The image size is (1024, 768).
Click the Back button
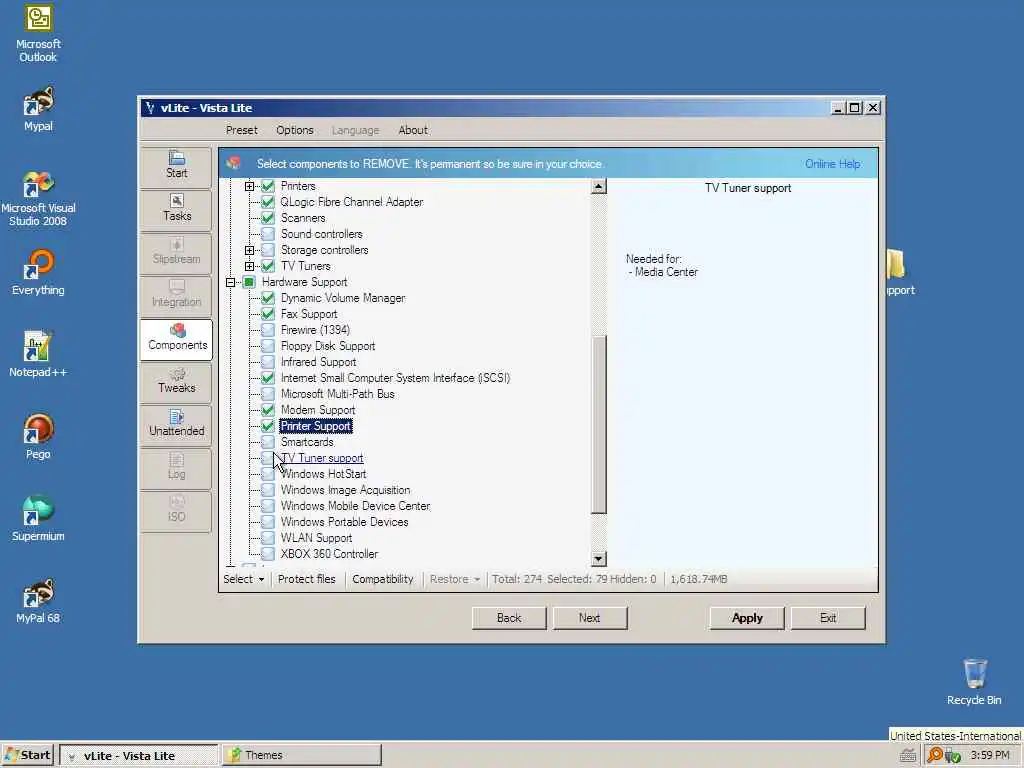click(x=509, y=618)
